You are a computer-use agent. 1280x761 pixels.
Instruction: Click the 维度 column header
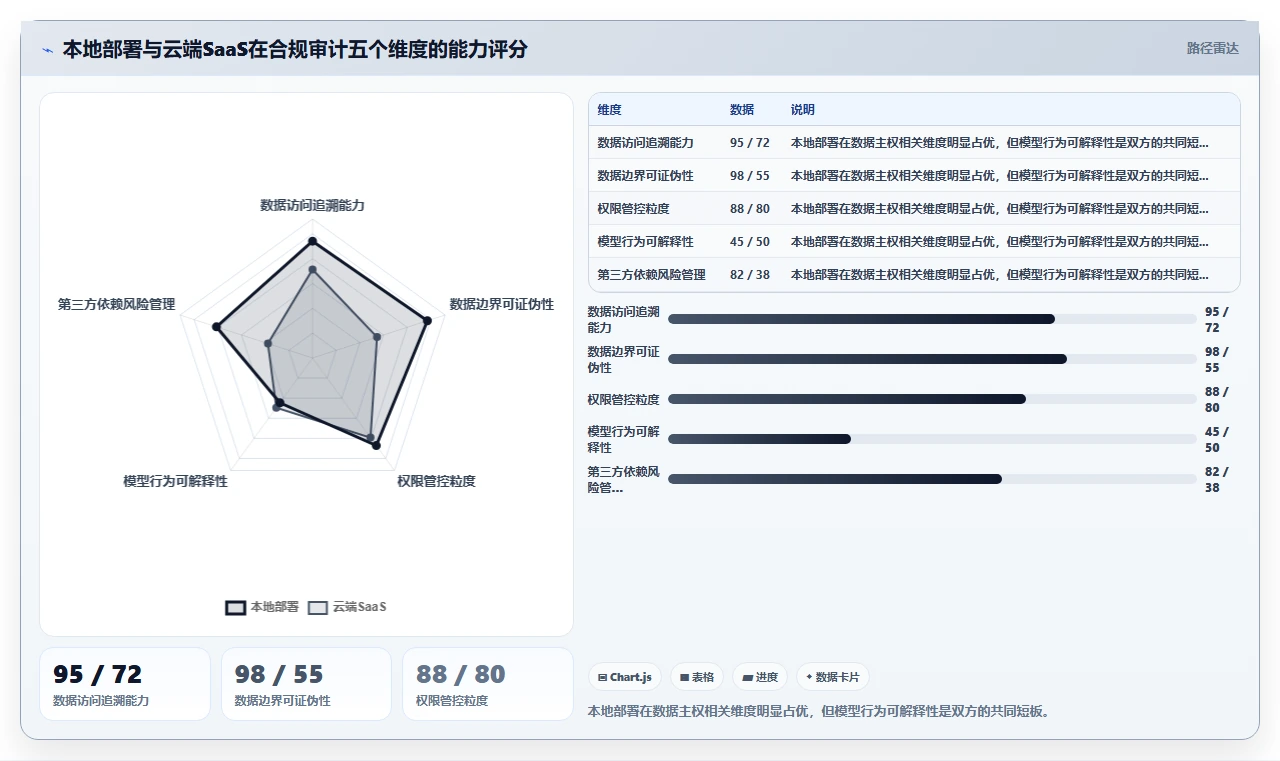609,110
